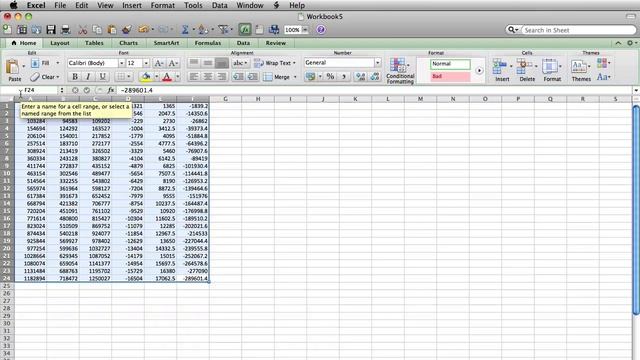Click the Increase Decimal icon
Screen dimensions: 640x360
[x=360, y=76]
